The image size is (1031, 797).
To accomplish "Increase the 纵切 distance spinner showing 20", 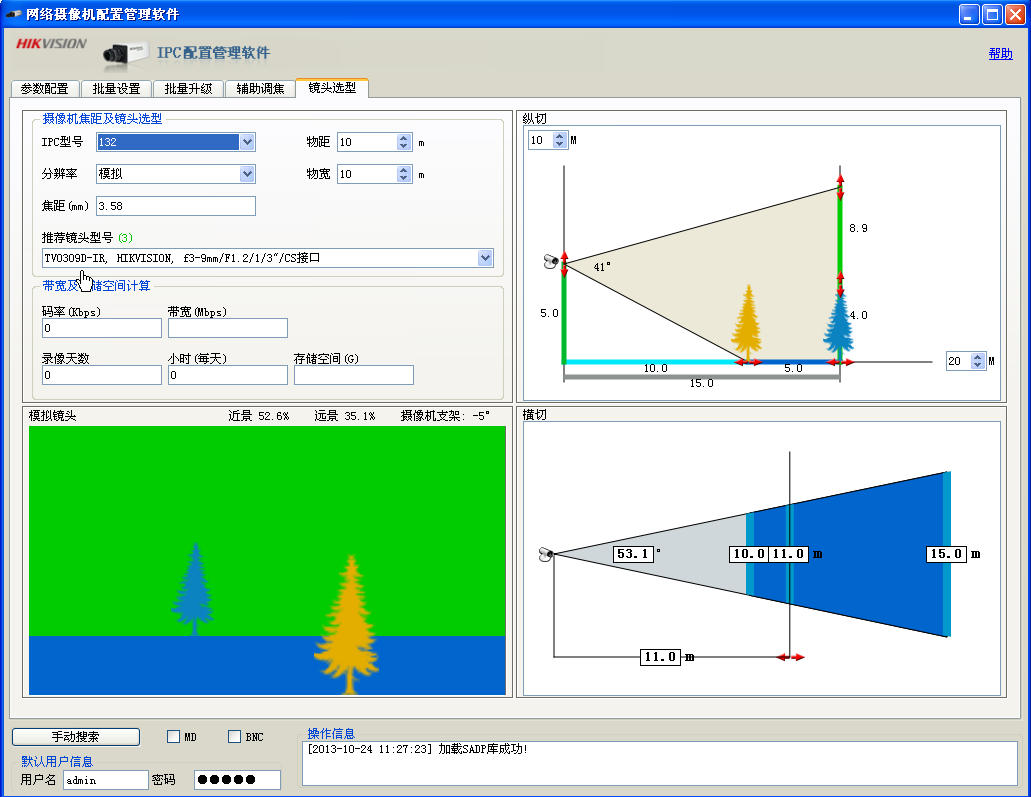I will pos(977,357).
